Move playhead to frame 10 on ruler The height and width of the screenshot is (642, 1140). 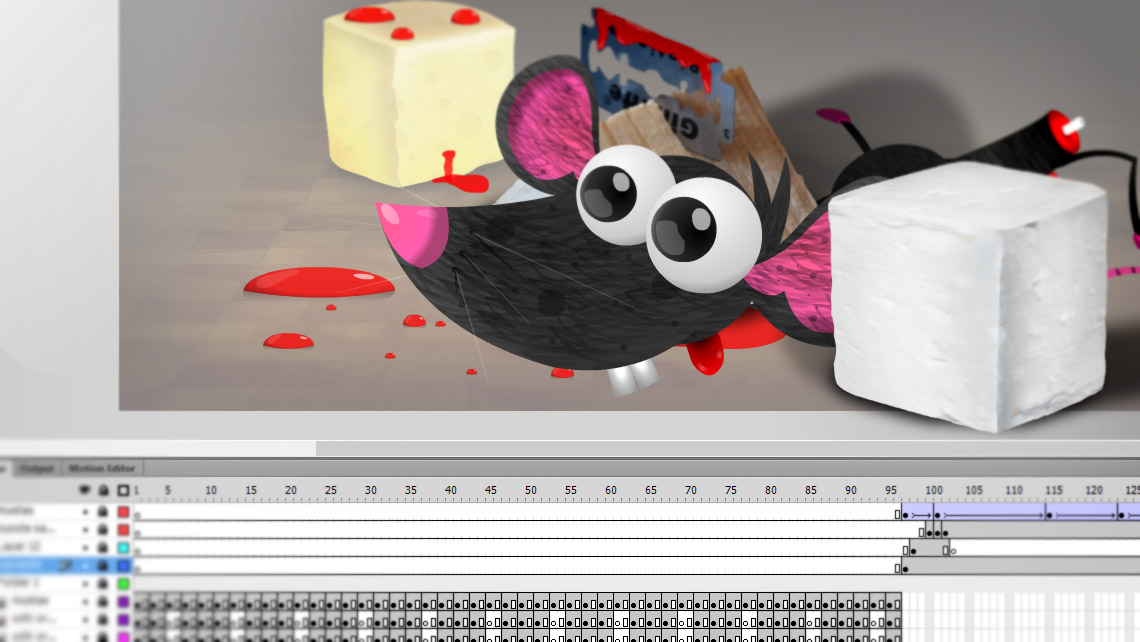pyautogui.click(x=211, y=491)
